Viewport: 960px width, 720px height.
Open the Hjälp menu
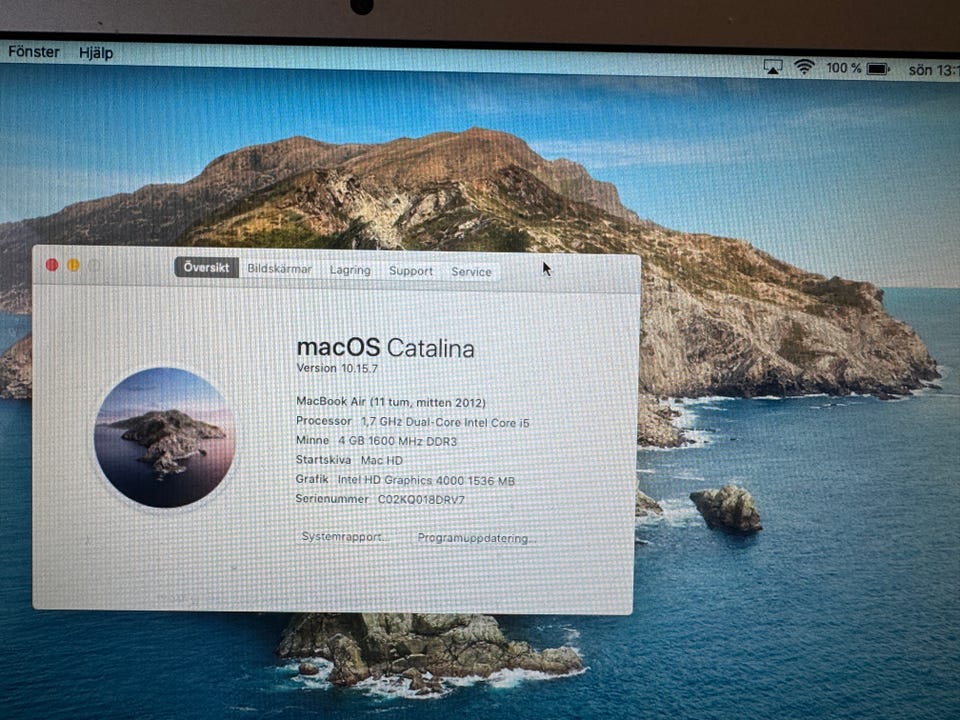tap(96, 53)
